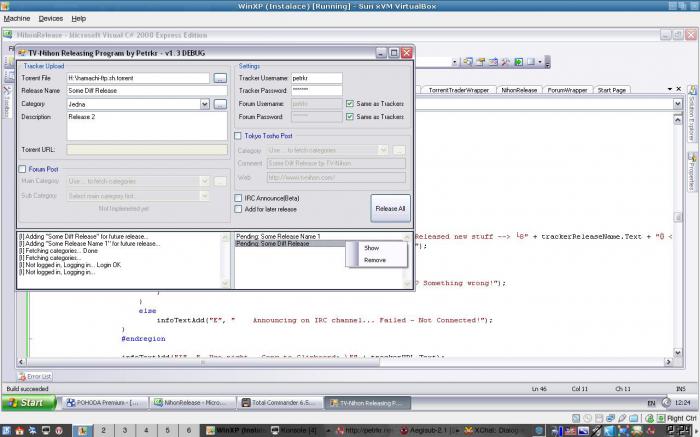Click the Torrent File path field
Image resolution: width=700 pixels, height=437 pixels.
(x=138, y=78)
